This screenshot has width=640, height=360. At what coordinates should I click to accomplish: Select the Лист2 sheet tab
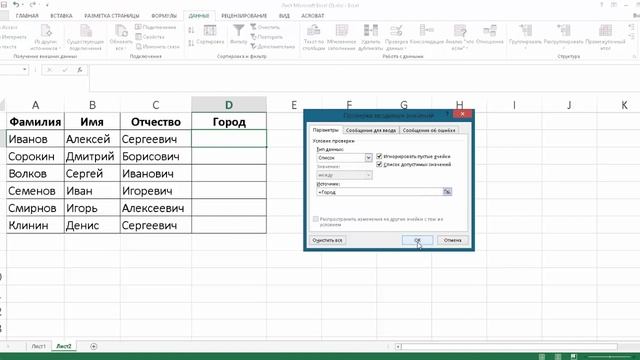pyautogui.click(x=64, y=346)
